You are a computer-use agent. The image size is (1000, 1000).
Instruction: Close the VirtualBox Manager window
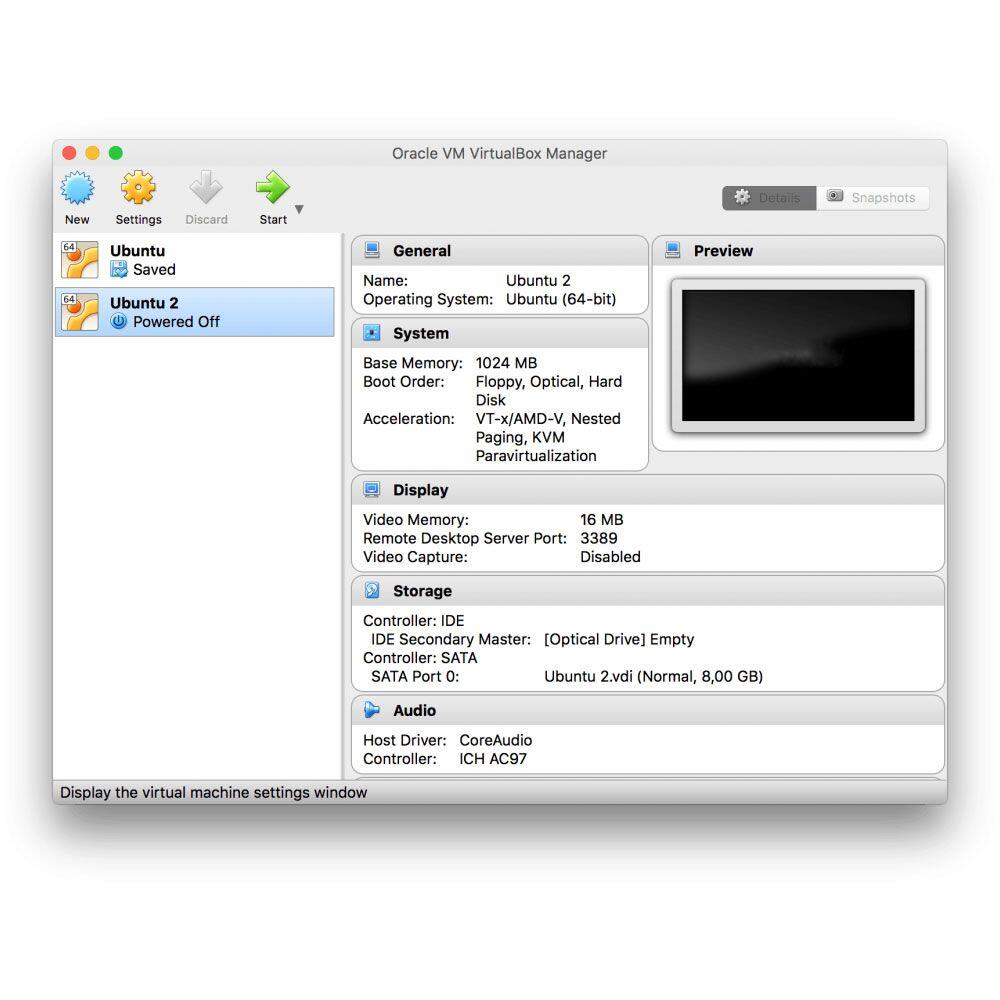click(70, 153)
